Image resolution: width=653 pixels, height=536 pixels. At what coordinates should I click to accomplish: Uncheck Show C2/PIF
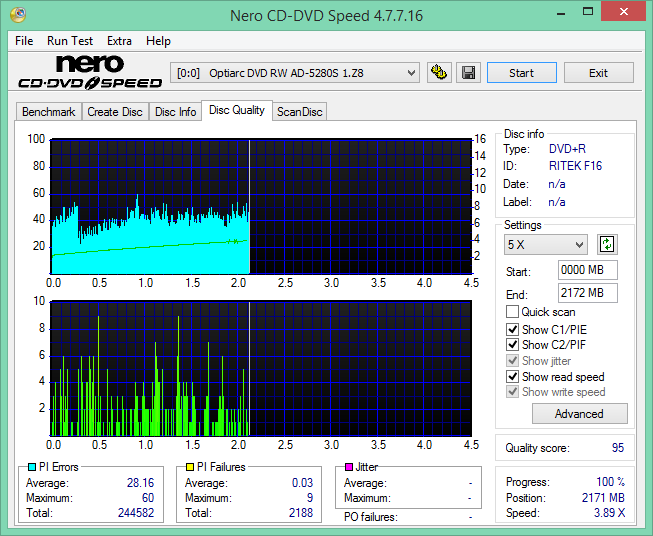point(512,345)
